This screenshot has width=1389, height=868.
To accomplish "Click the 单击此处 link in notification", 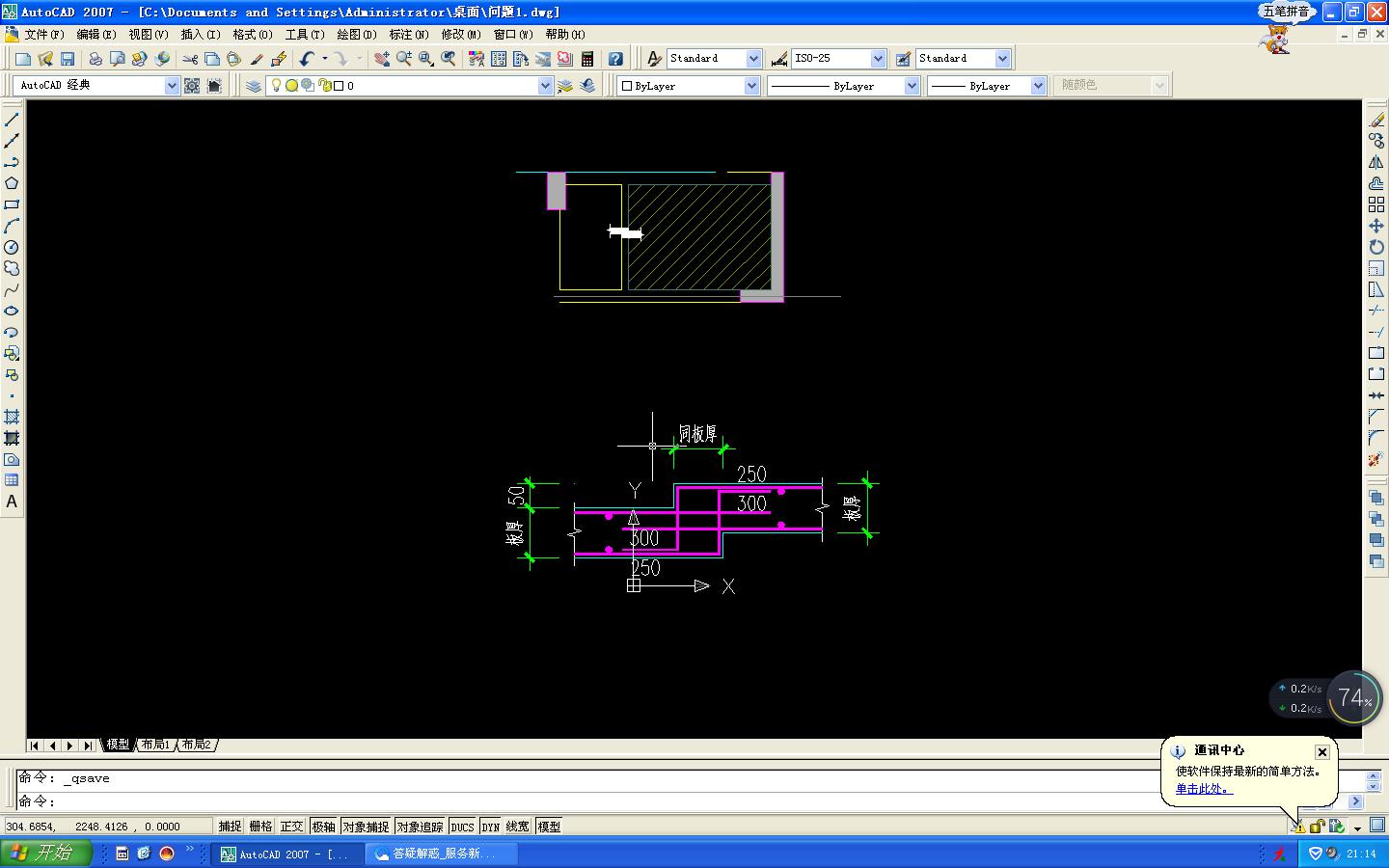I will [x=1204, y=789].
